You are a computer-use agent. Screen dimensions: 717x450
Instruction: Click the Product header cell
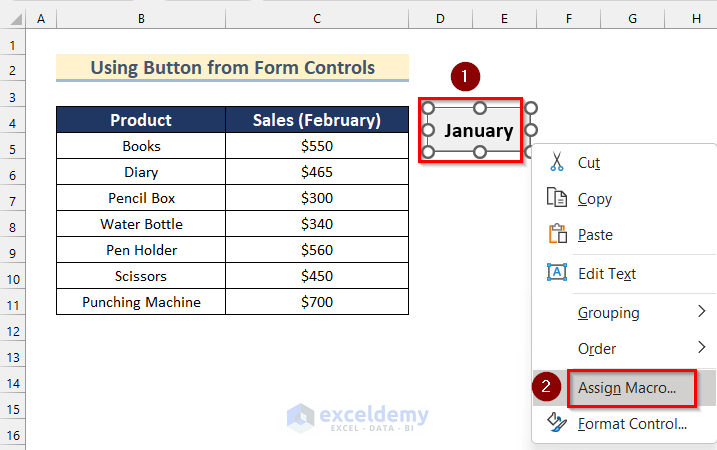click(x=140, y=120)
